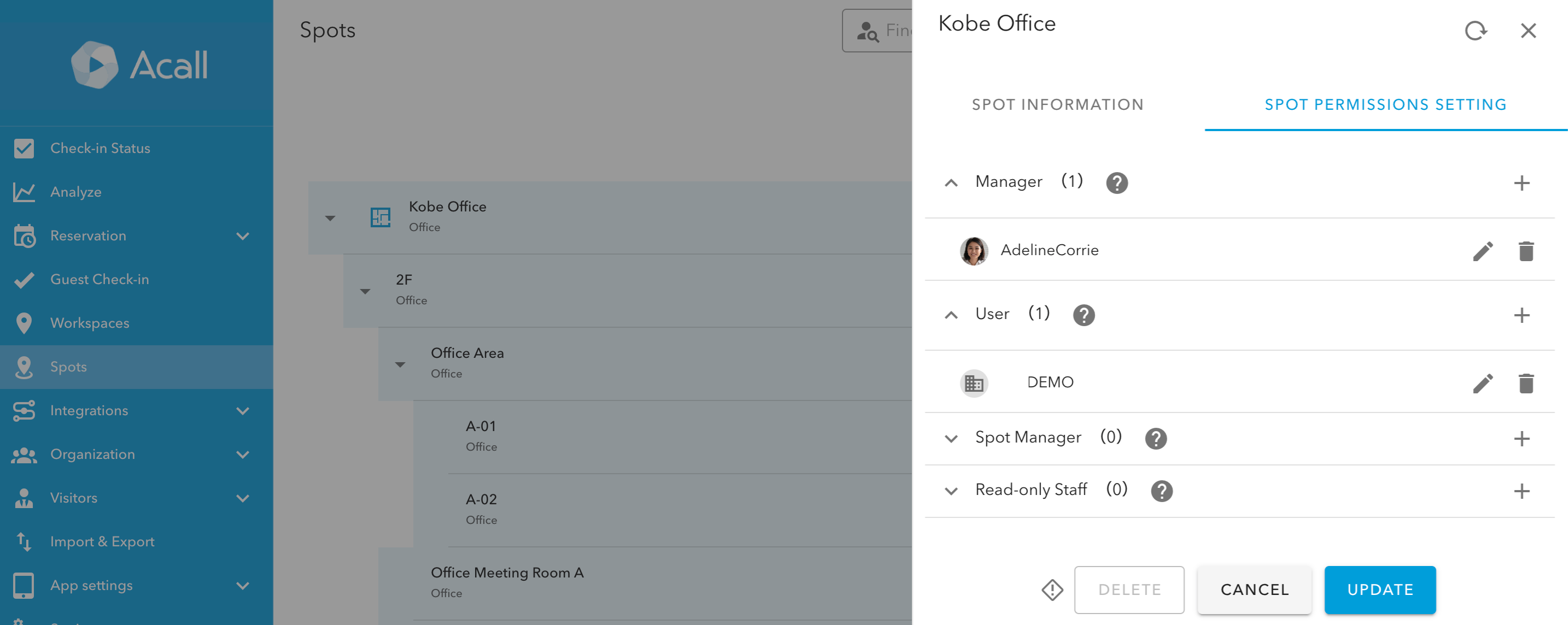Click AdelineCorrie's avatar photo

(x=973, y=251)
